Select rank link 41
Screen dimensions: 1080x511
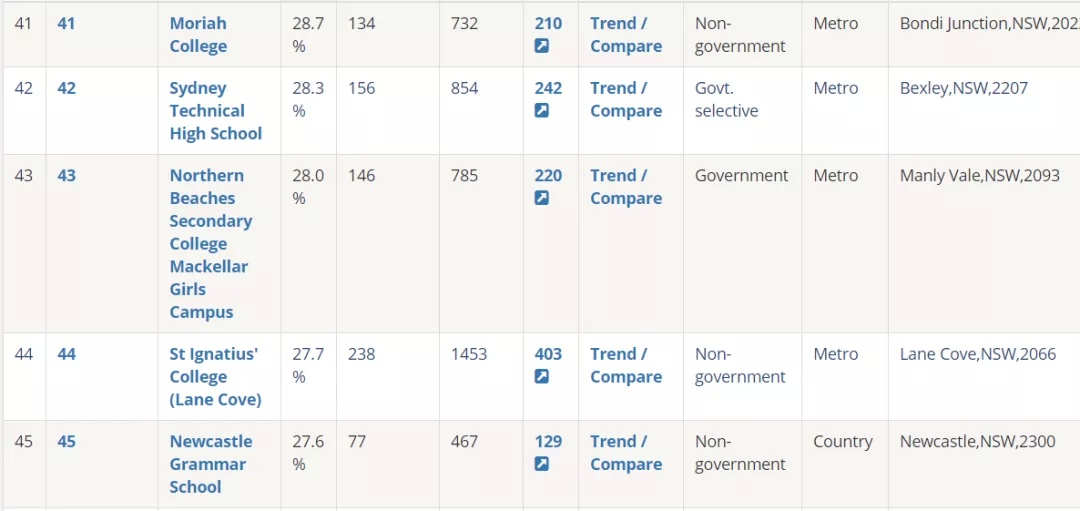click(x=66, y=23)
